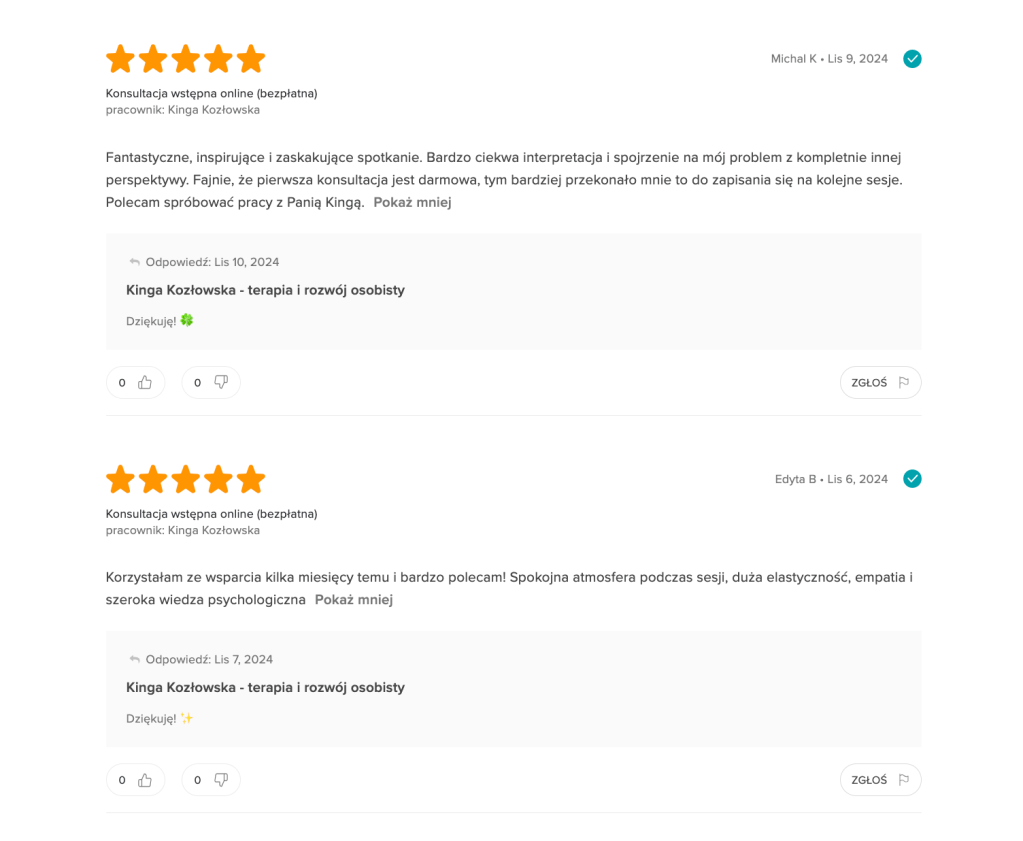Click reviewer name Edyta B
This screenshot has width=1023, height=841.
tap(795, 479)
